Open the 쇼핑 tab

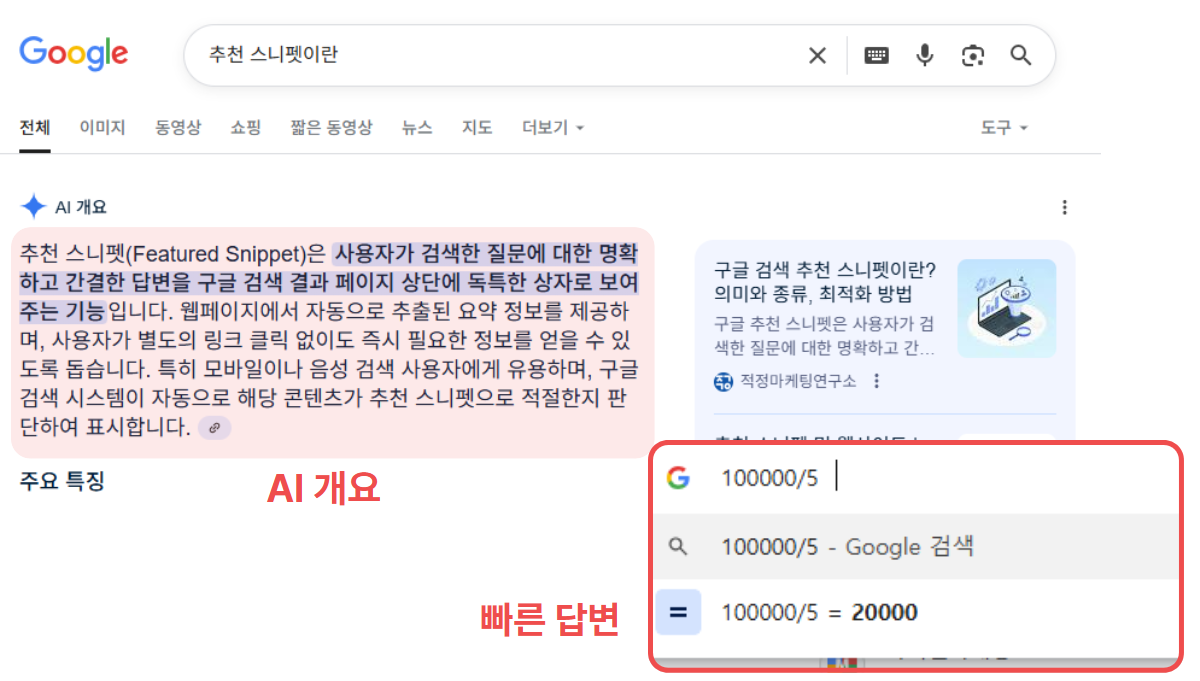(x=246, y=128)
